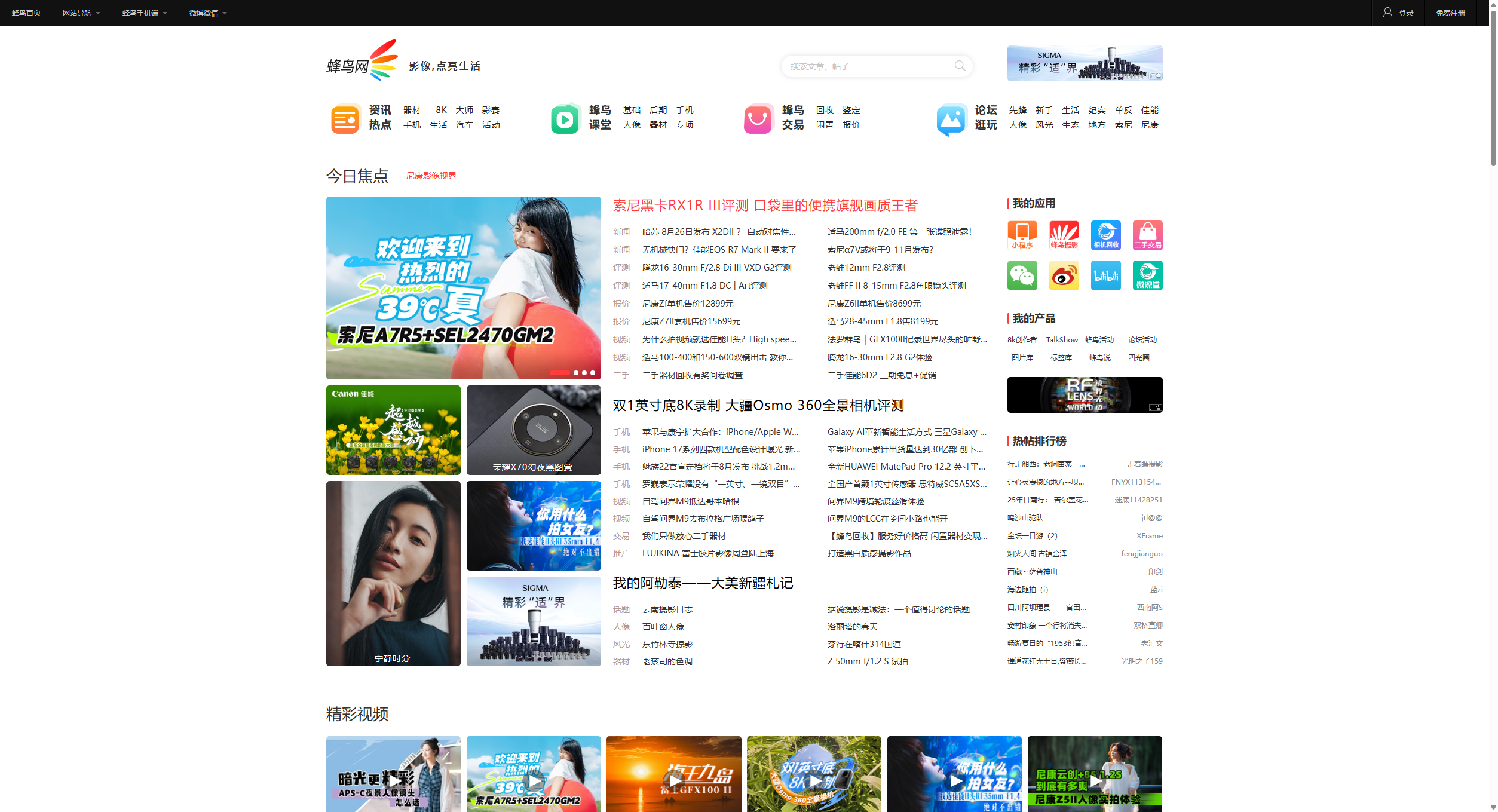The image size is (1498, 812).
Task: Open the 微课堂 app icon
Action: click(1147, 275)
